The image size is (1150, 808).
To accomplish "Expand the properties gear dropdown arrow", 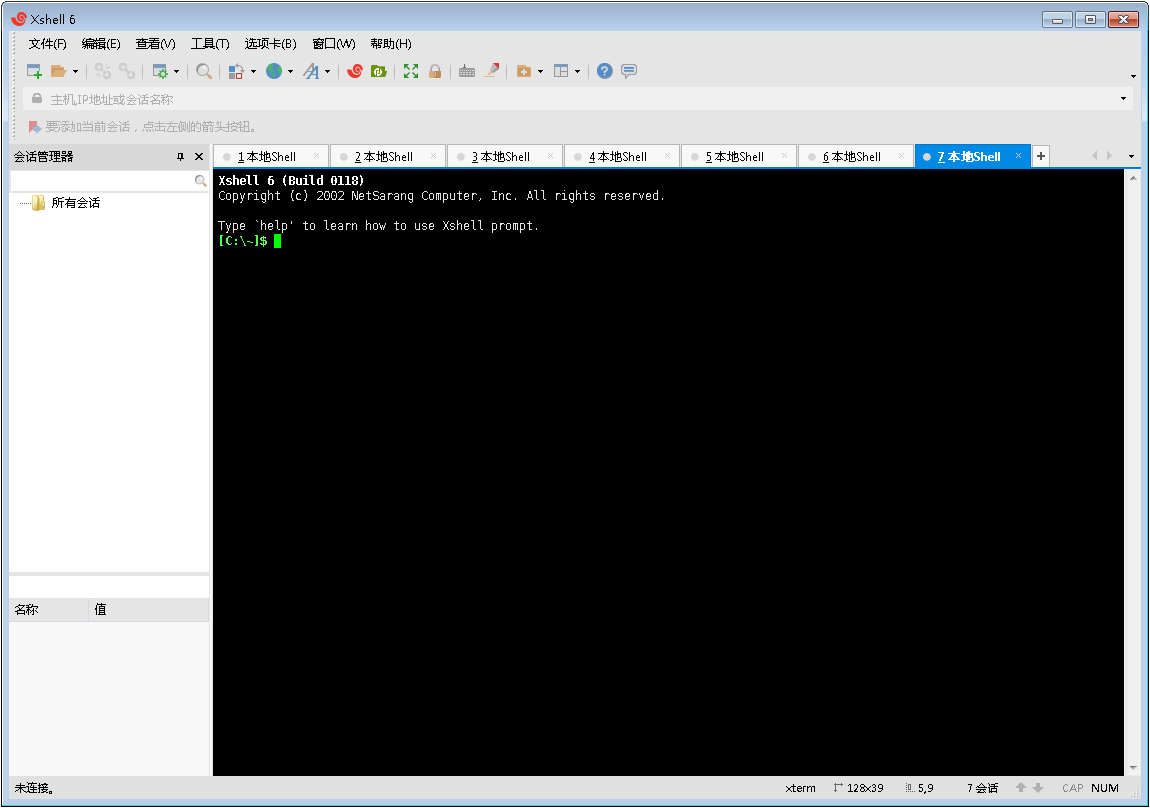I will coord(176,72).
